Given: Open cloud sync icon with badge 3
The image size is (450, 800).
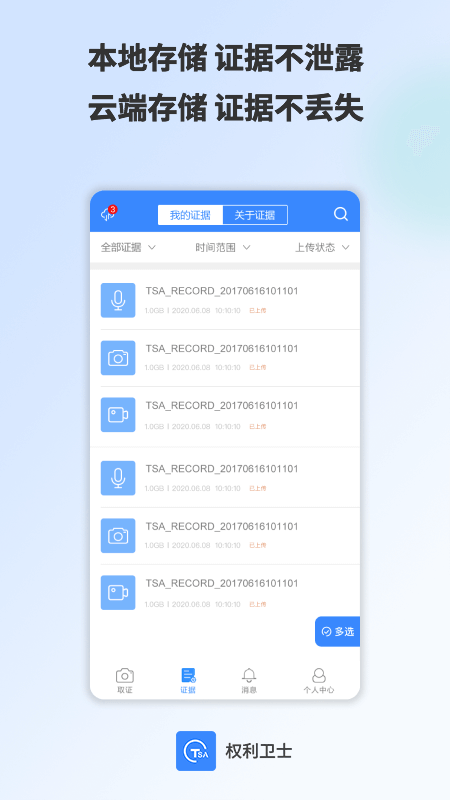Looking at the screenshot, I should pos(109,213).
